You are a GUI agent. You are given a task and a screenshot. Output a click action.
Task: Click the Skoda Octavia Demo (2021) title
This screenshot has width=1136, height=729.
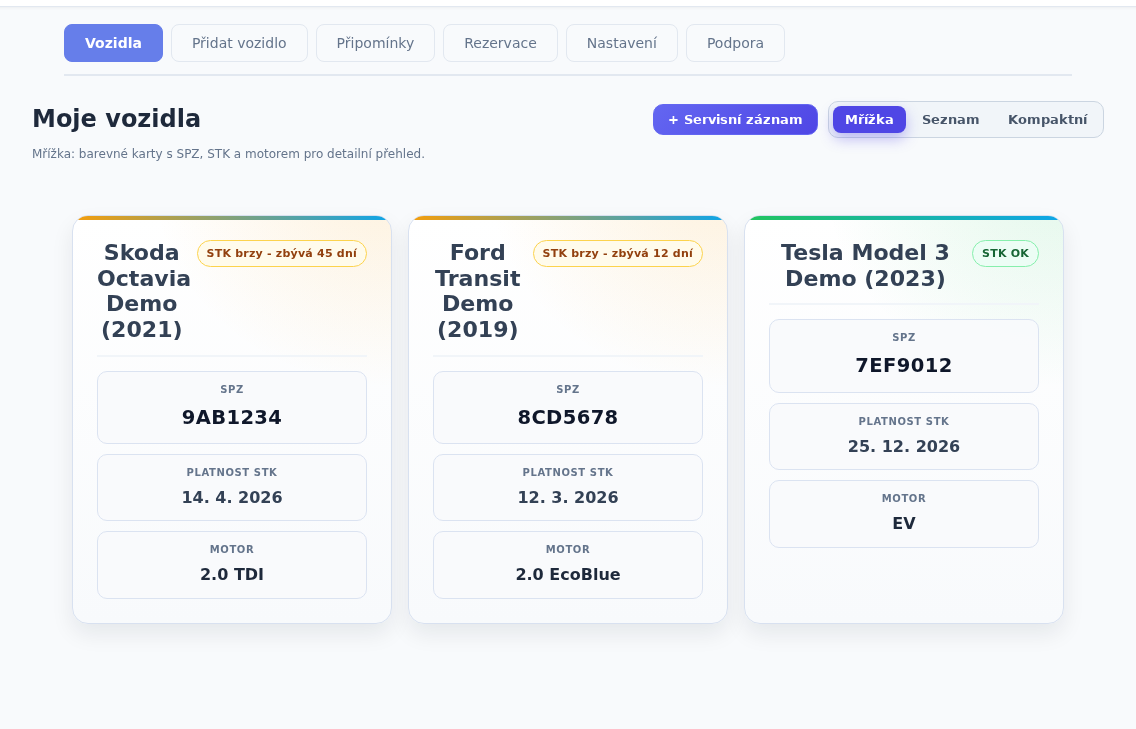click(142, 291)
